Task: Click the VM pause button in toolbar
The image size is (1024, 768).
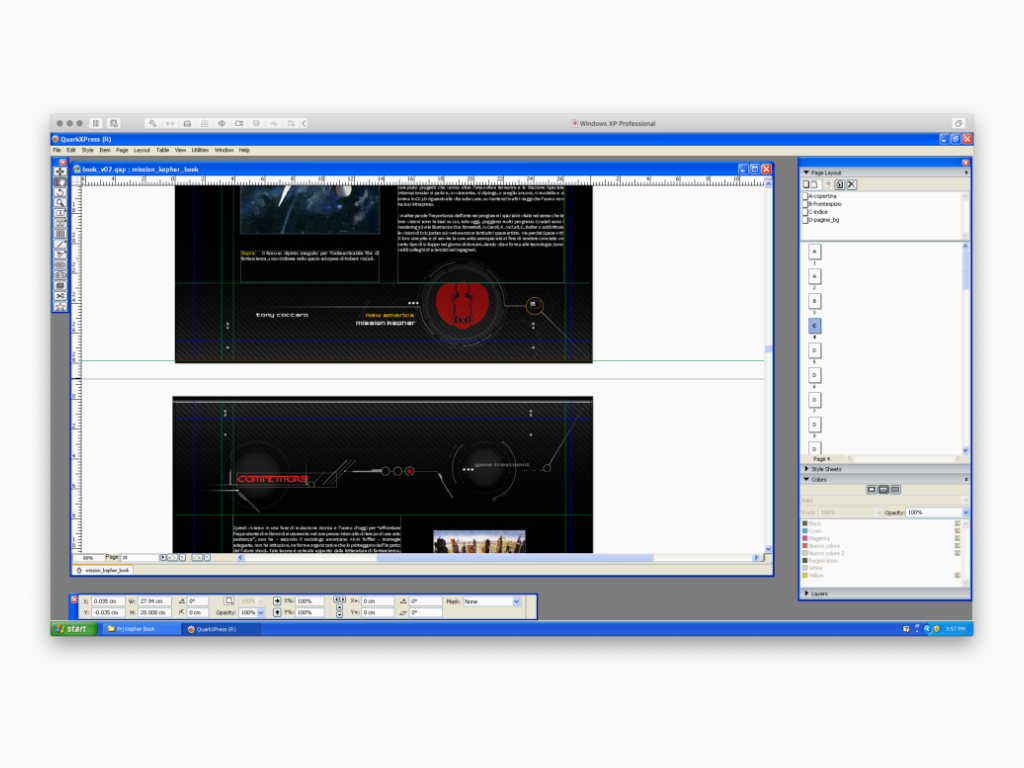Action: tap(96, 123)
